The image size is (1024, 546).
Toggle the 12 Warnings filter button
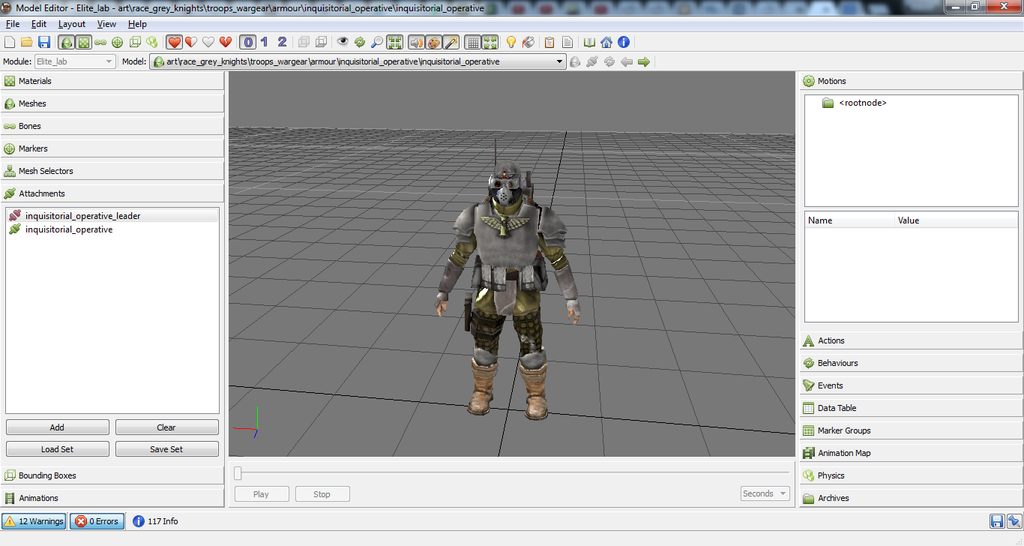[34, 521]
